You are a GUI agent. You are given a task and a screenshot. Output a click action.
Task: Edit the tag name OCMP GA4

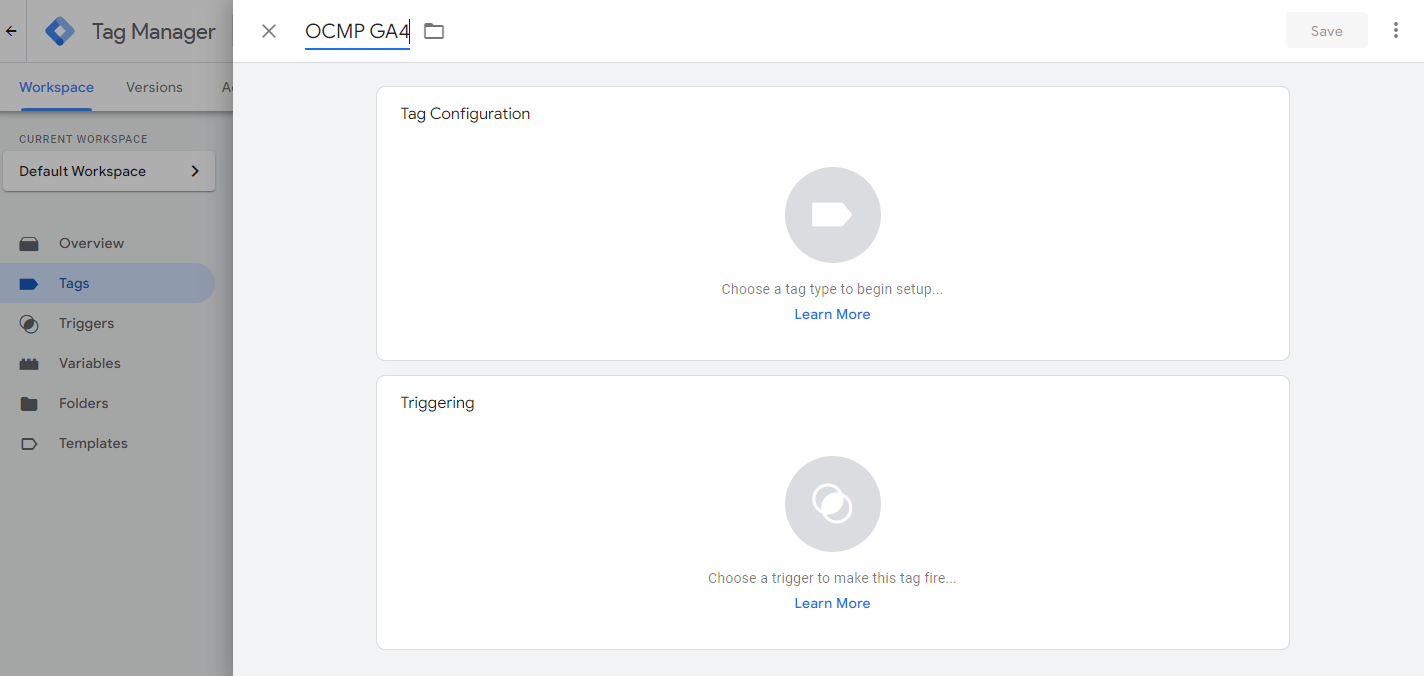coord(357,32)
